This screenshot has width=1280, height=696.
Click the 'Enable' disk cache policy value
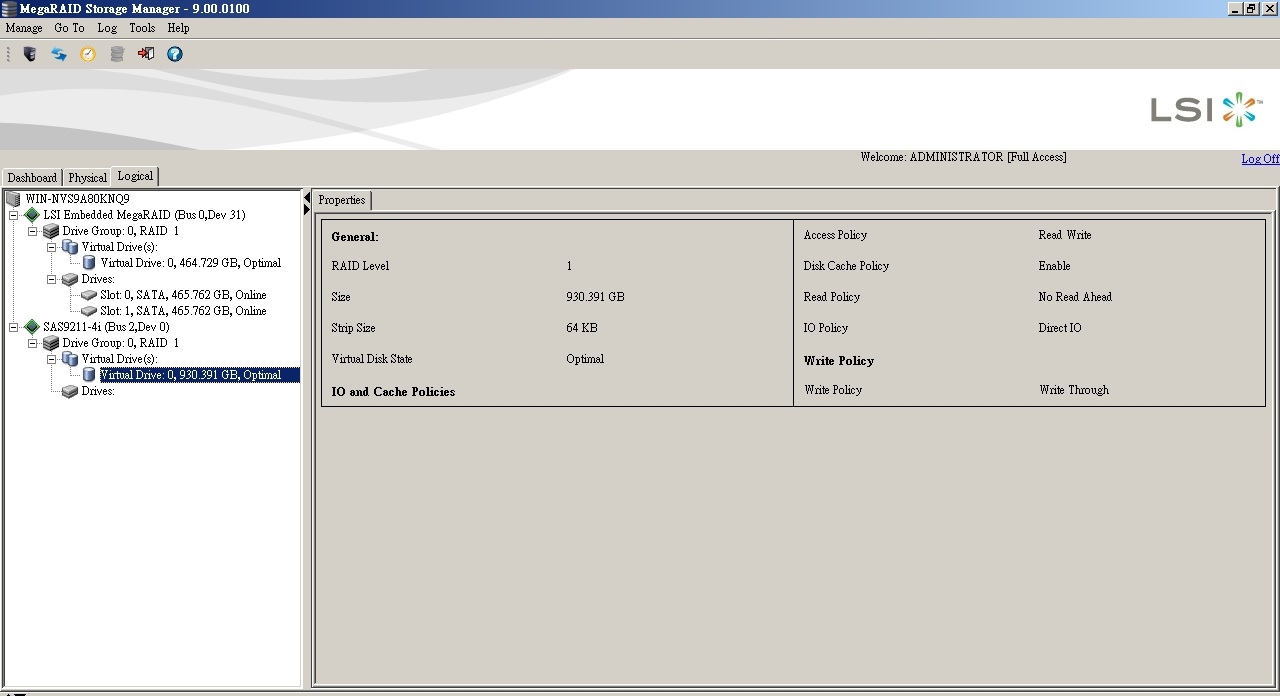(x=1054, y=266)
